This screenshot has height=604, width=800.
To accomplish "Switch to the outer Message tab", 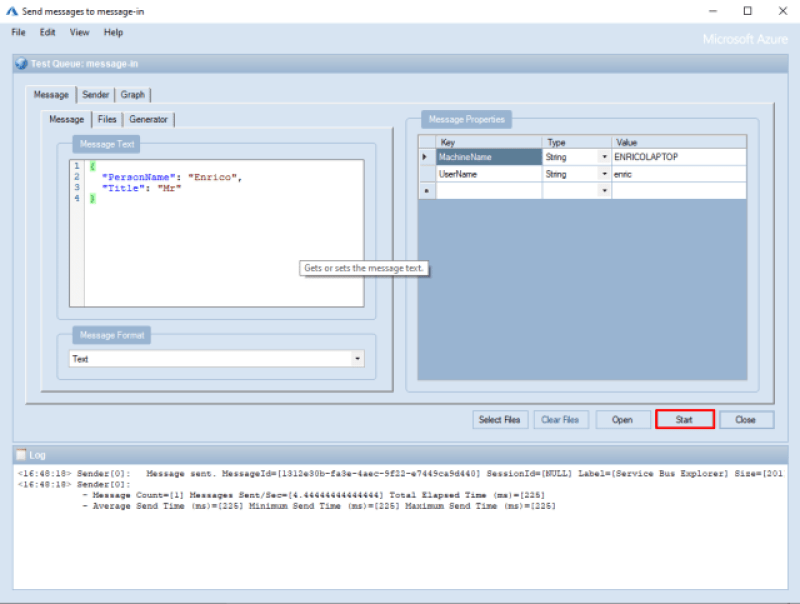I will coord(51,94).
